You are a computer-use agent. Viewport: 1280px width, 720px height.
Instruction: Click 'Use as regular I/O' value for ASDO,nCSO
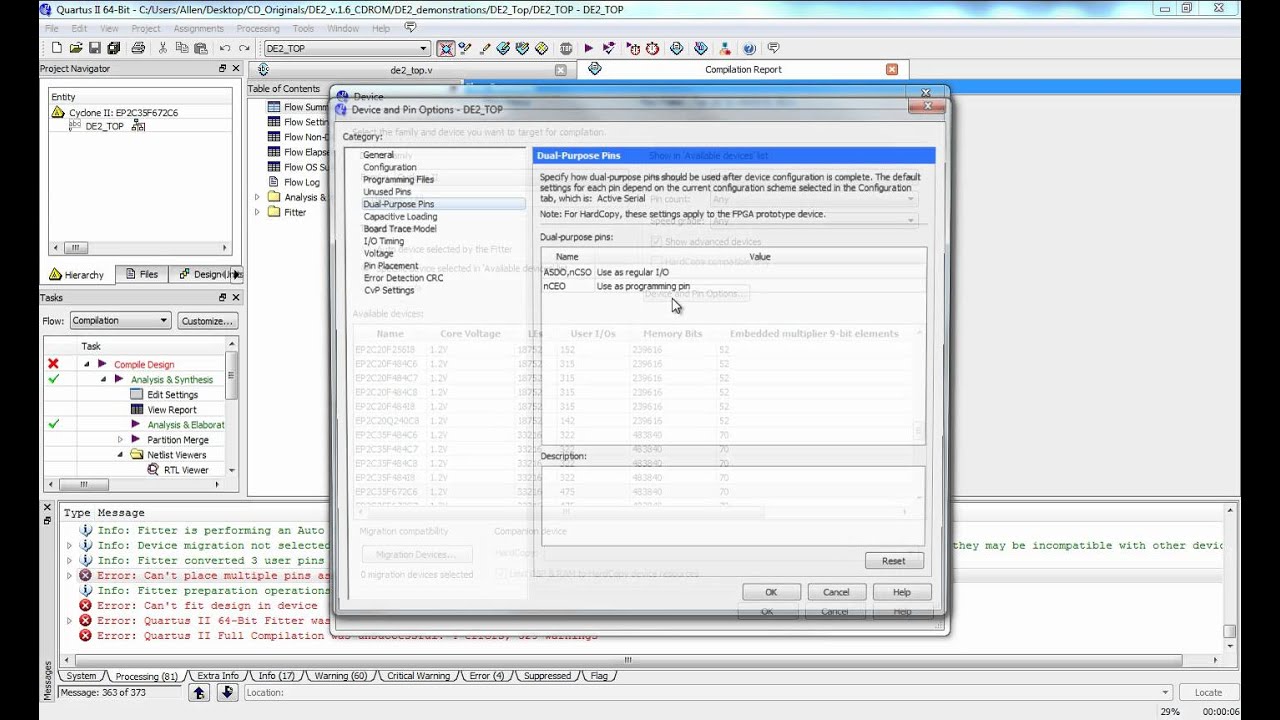click(633, 272)
